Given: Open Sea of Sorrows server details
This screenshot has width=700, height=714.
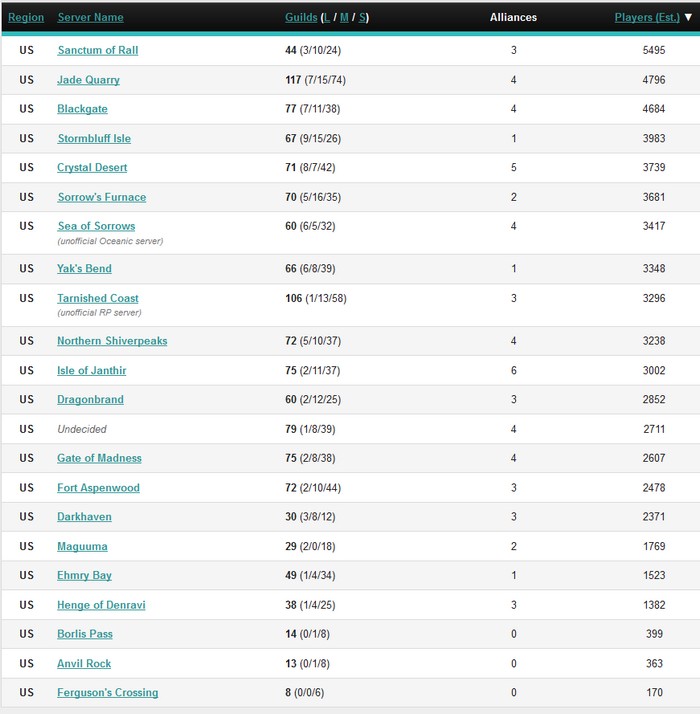Looking at the screenshot, I should point(96,226).
